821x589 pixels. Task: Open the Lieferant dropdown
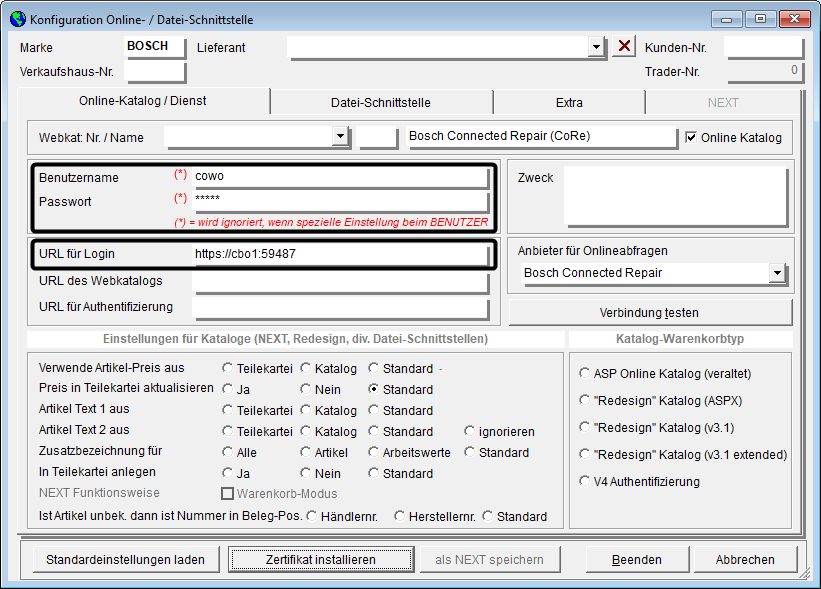pyautogui.click(x=596, y=47)
